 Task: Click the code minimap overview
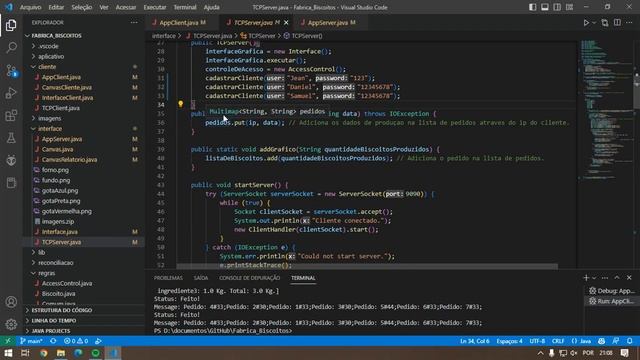[x=605, y=110]
